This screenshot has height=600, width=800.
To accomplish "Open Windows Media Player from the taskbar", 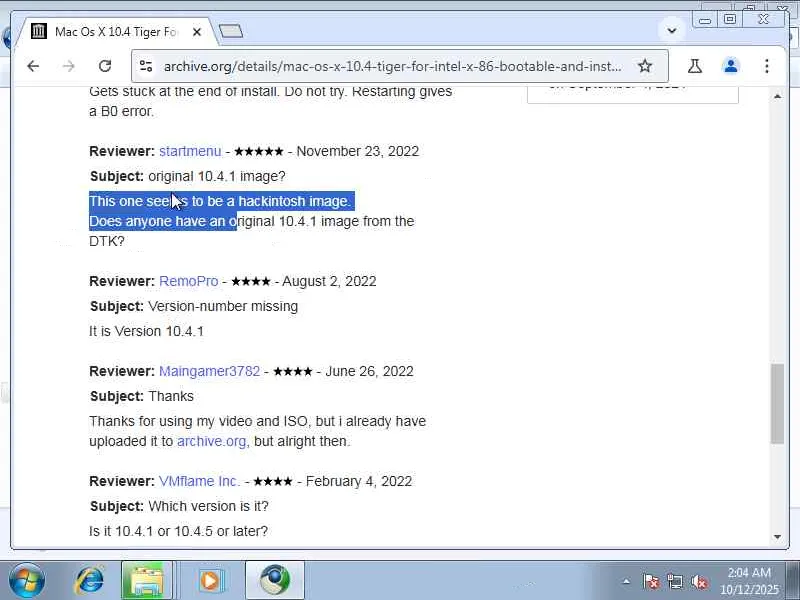I will (x=210, y=581).
